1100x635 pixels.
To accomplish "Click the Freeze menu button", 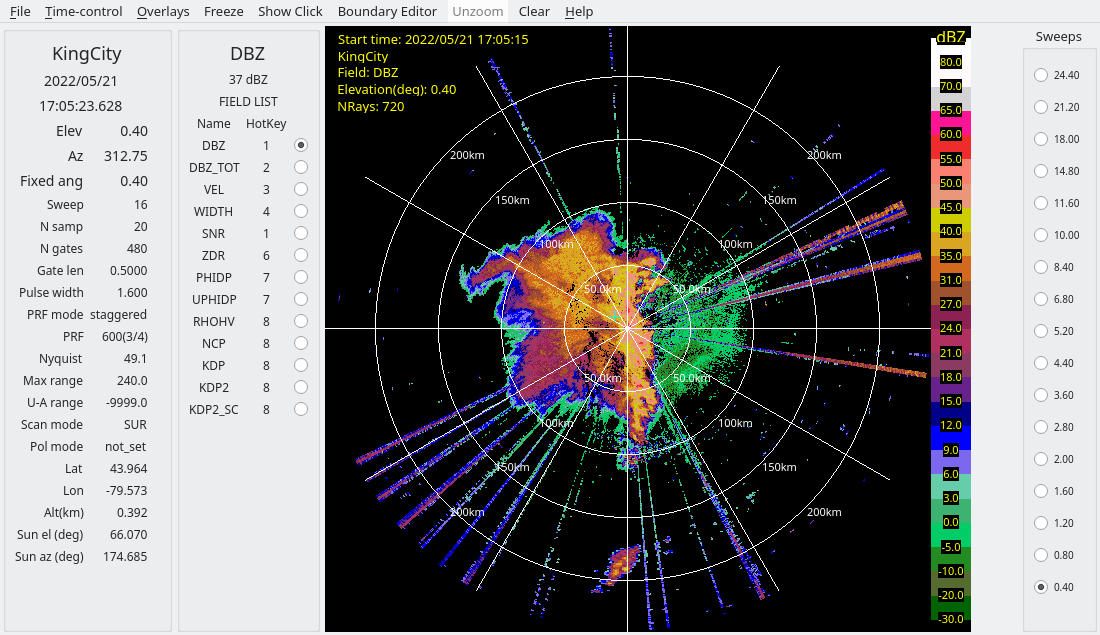I will [223, 12].
